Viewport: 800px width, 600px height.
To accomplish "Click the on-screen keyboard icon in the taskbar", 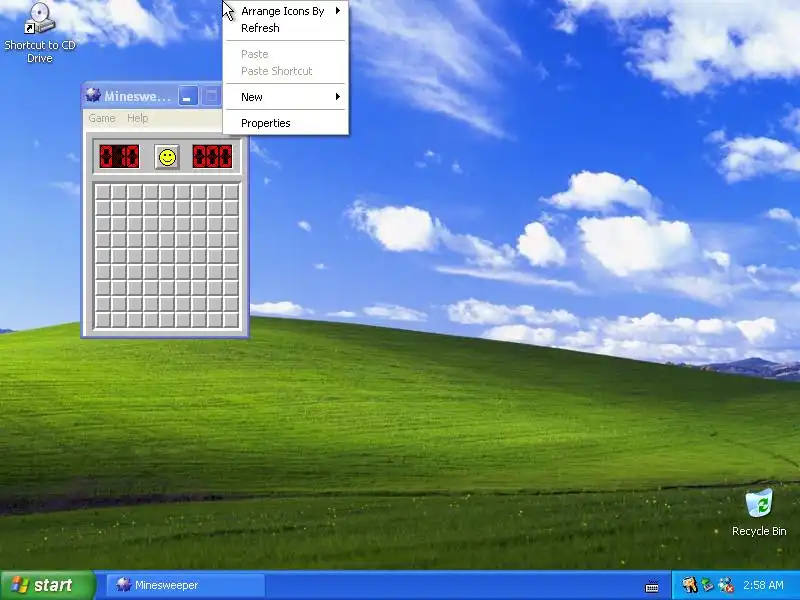I will pyautogui.click(x=652, y=586).
